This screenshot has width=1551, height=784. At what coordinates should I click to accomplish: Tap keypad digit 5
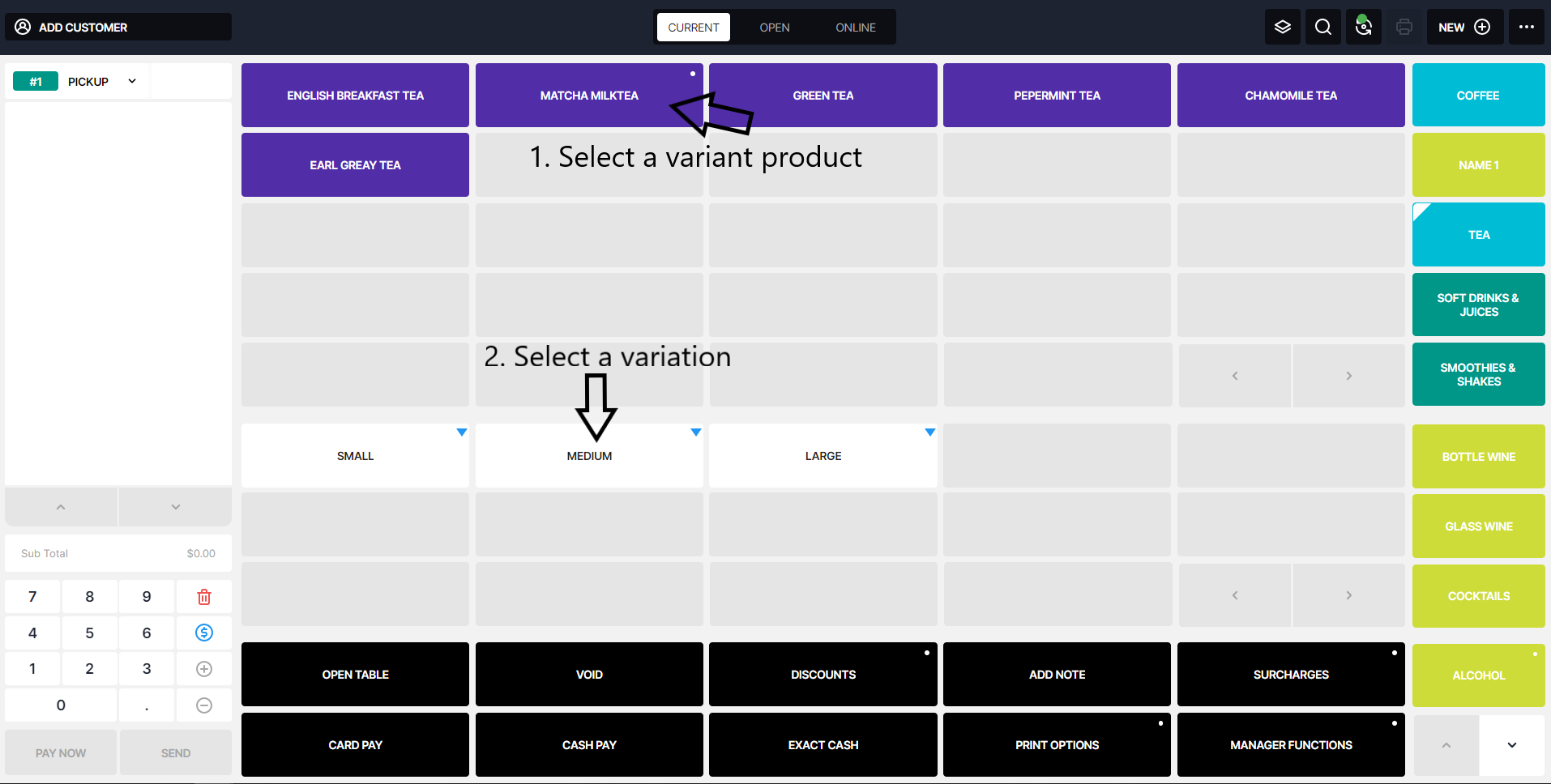coord(89,633)
